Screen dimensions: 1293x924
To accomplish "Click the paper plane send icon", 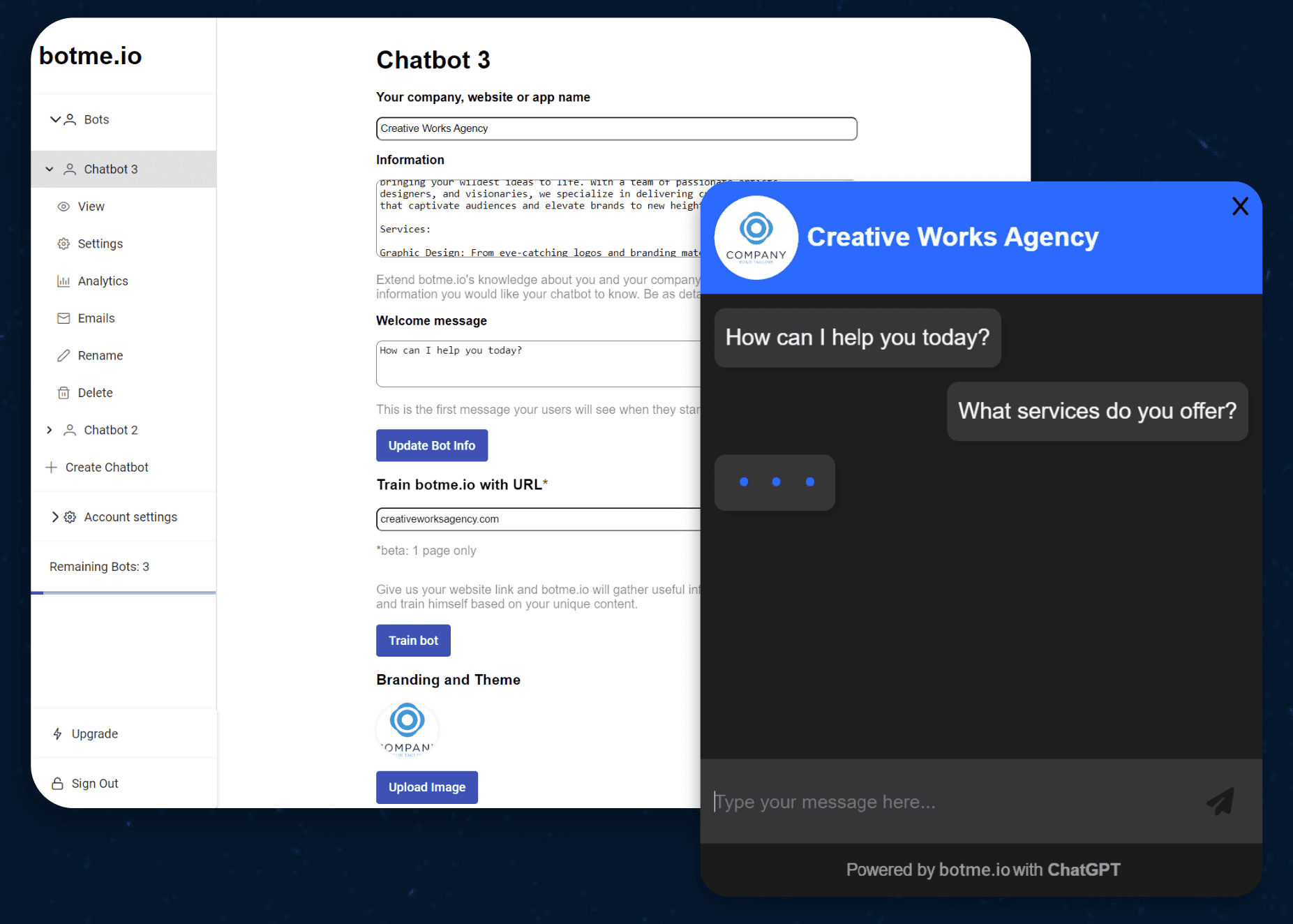I will pyautogui.click(x=1220, y=801).
